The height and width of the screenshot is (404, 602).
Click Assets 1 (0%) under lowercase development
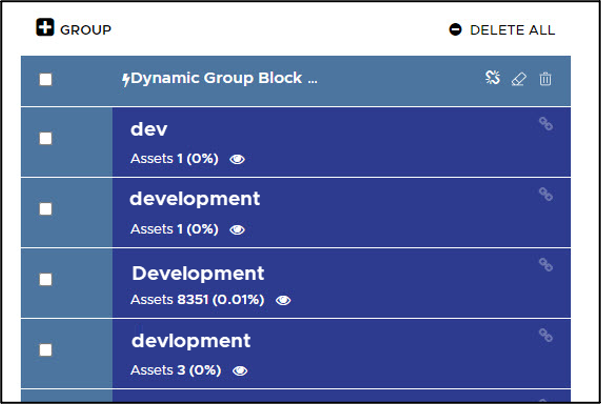coord(175,229)
